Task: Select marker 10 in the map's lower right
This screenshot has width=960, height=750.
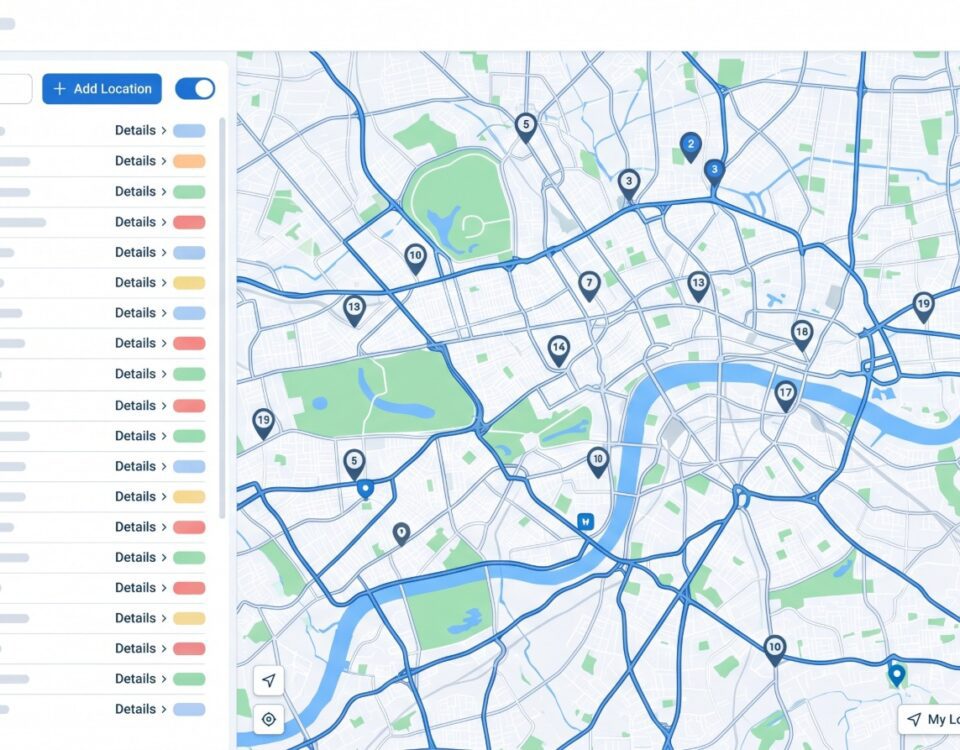Action: click(x=774, y=650)
